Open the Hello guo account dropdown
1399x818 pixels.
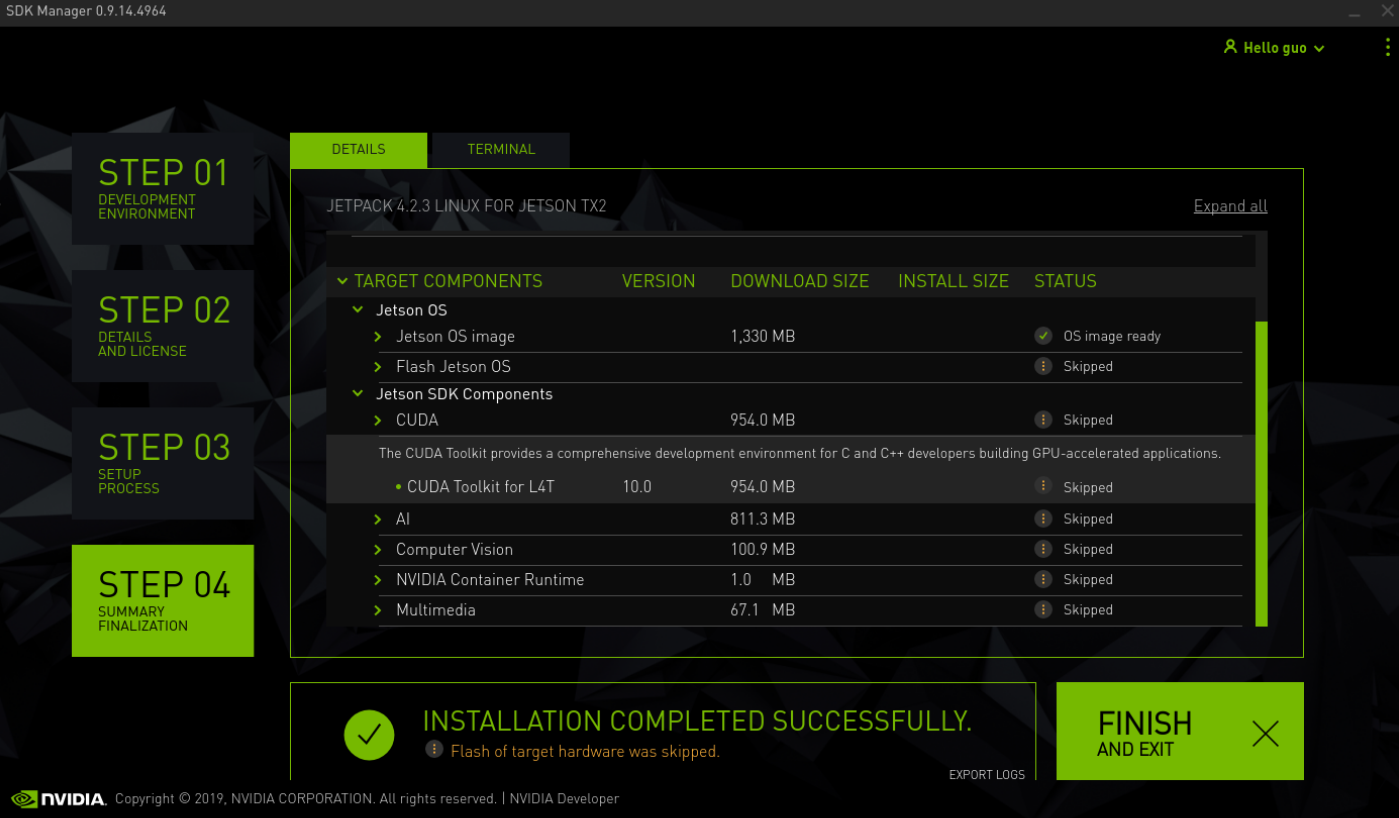pos(1274,47)
